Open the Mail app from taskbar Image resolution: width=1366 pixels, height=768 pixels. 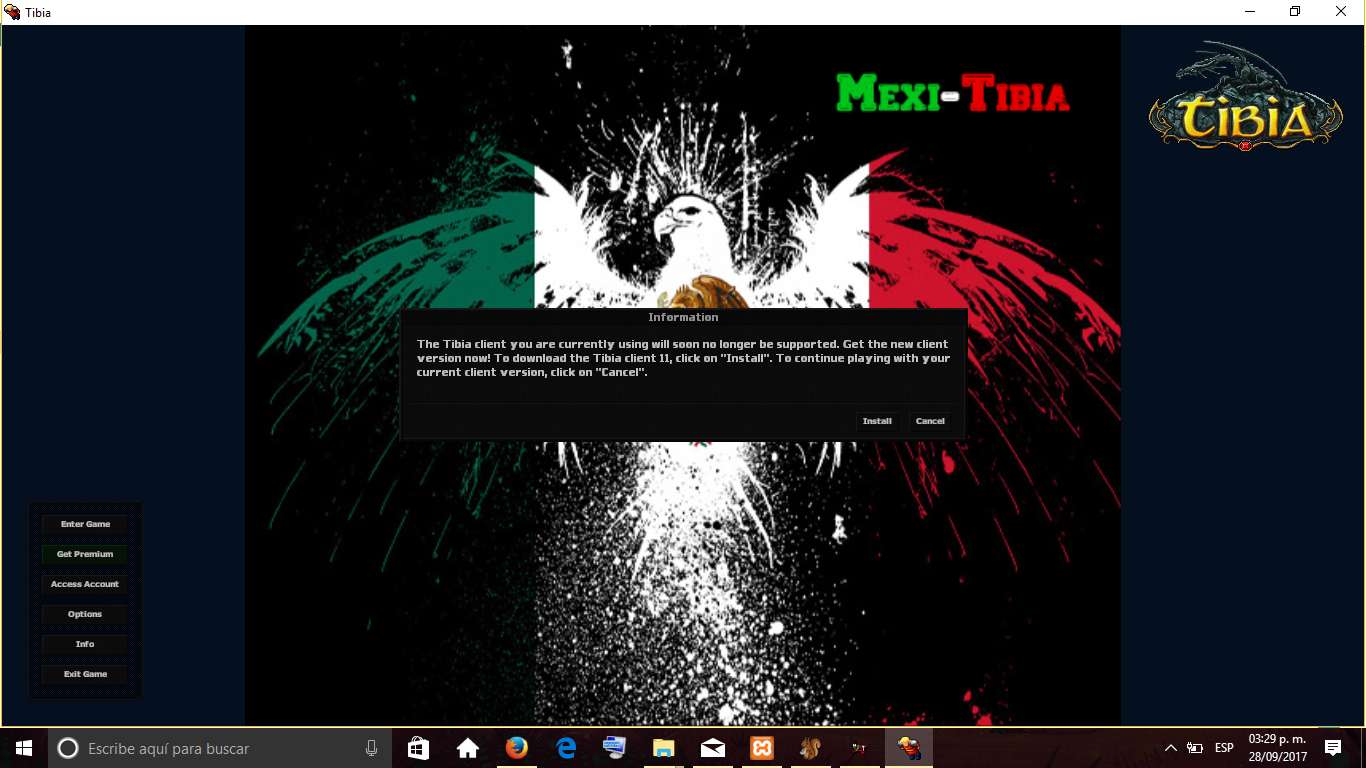(x=712, y=748)
